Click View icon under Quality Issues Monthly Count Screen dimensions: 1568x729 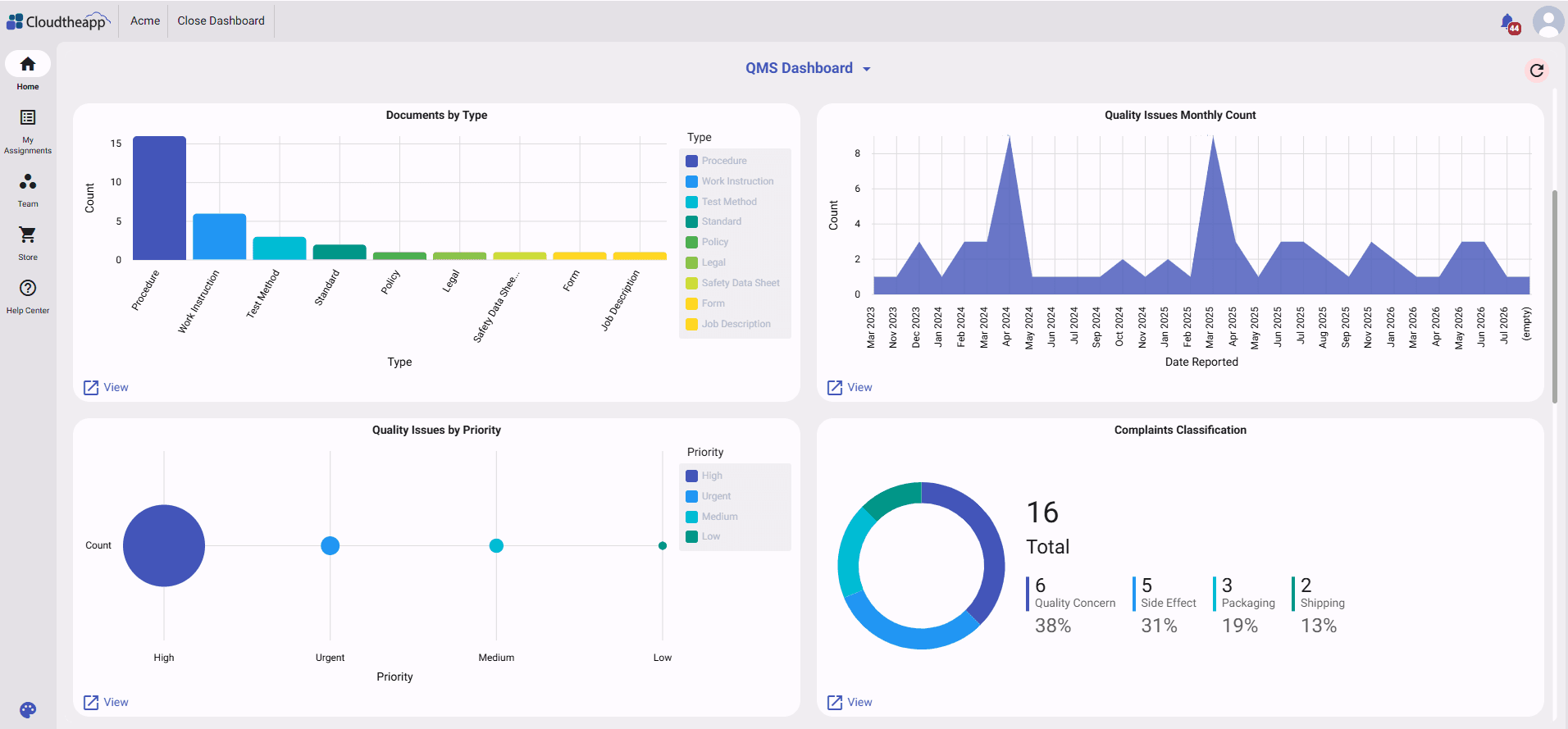point(835,388)
